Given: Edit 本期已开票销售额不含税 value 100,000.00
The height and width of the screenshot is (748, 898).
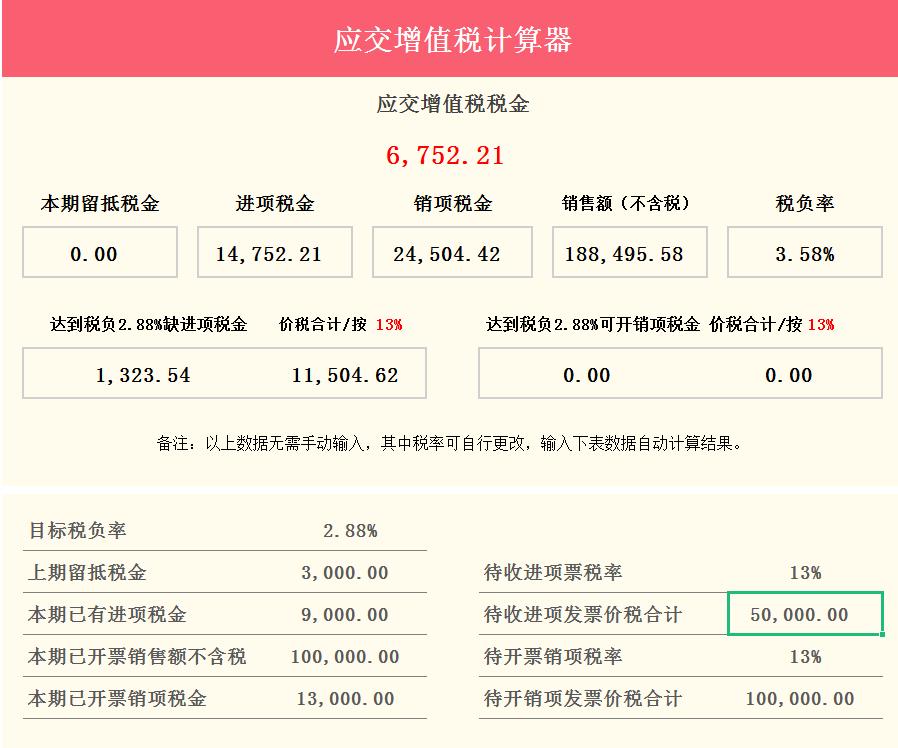Looking at the screenshot, I should point(345,656).
